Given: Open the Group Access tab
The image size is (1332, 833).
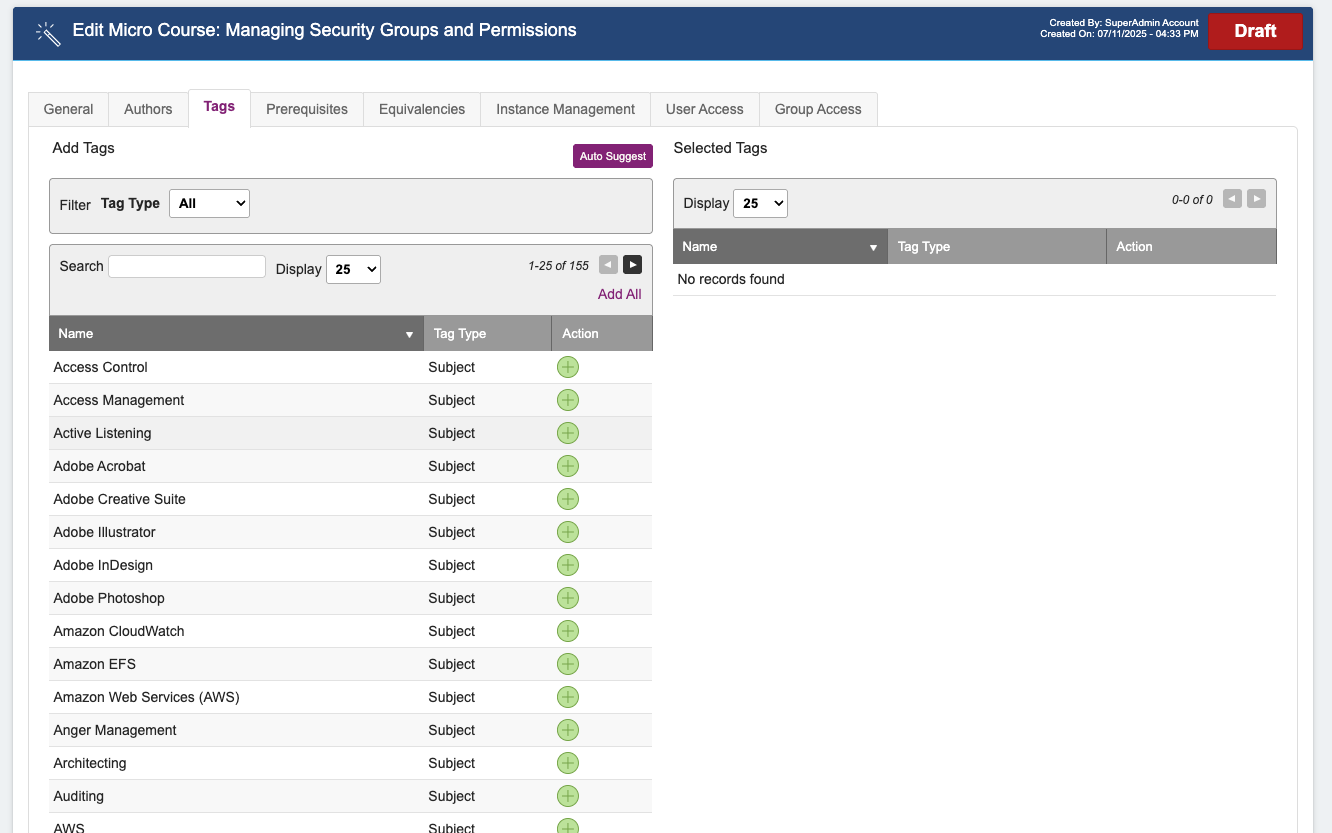Looking at the screenshot, I should [818, 109].
